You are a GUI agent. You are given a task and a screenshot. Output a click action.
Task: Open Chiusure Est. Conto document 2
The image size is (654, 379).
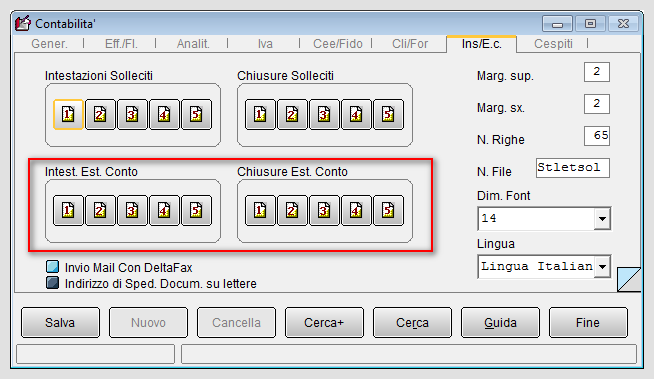click(292, 211)
